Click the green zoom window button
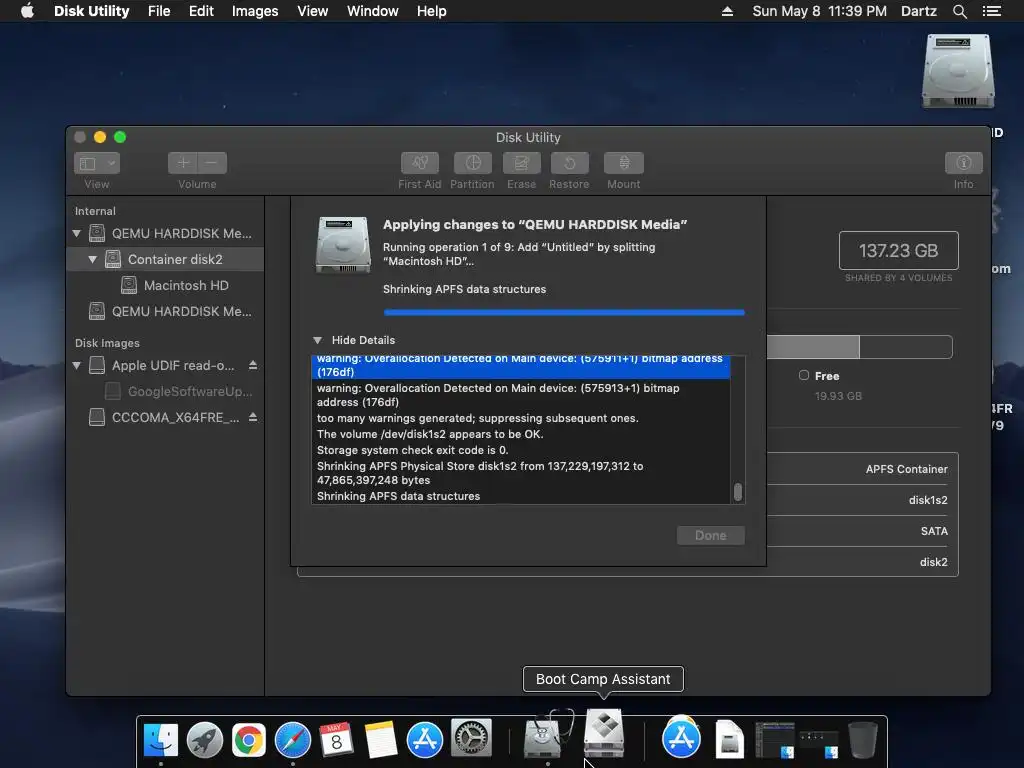 (x=120, y=136)
